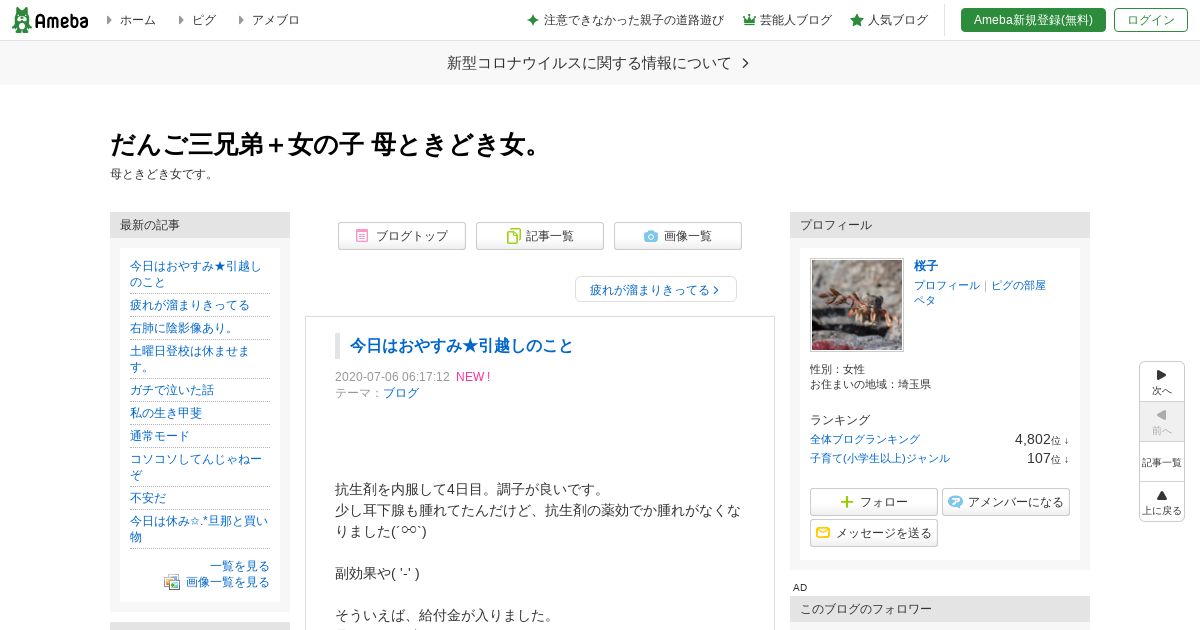Click the 次へ floating navigation button
The height and width of the screenshot is (630, 1200).
click(1162, 382)
